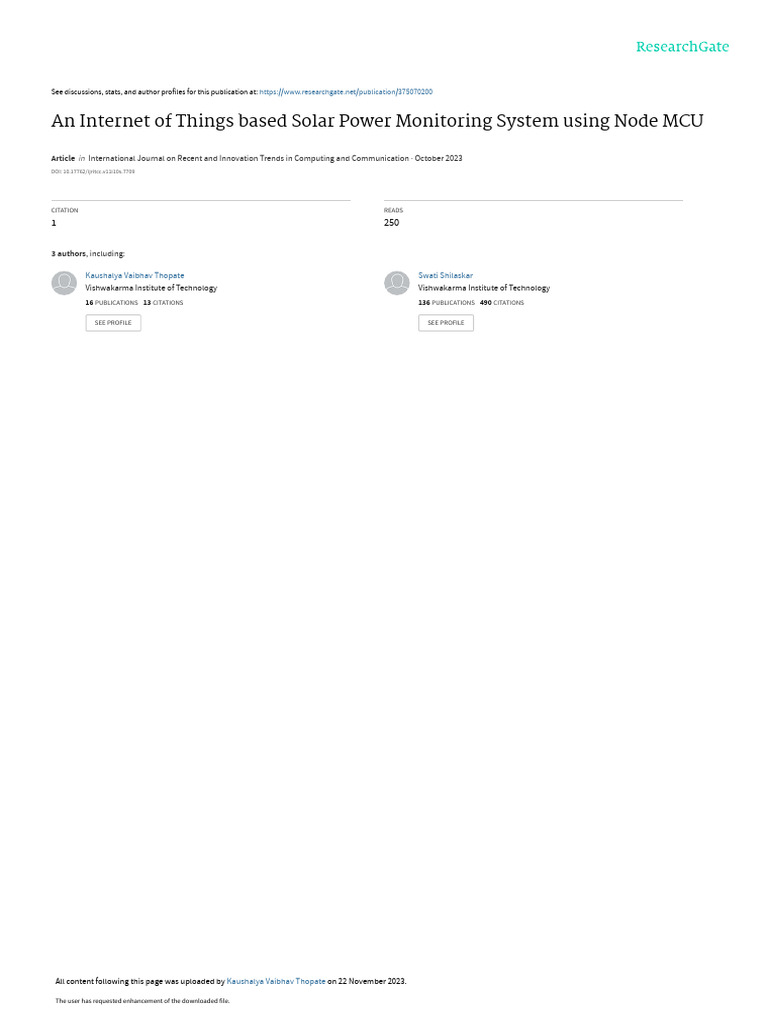Image resolution: width=768 pixels, height=1024 pixels.
Task: Open Kaushalya Vaibhav Thopate author name link under authors
Action: click(135, 276)
